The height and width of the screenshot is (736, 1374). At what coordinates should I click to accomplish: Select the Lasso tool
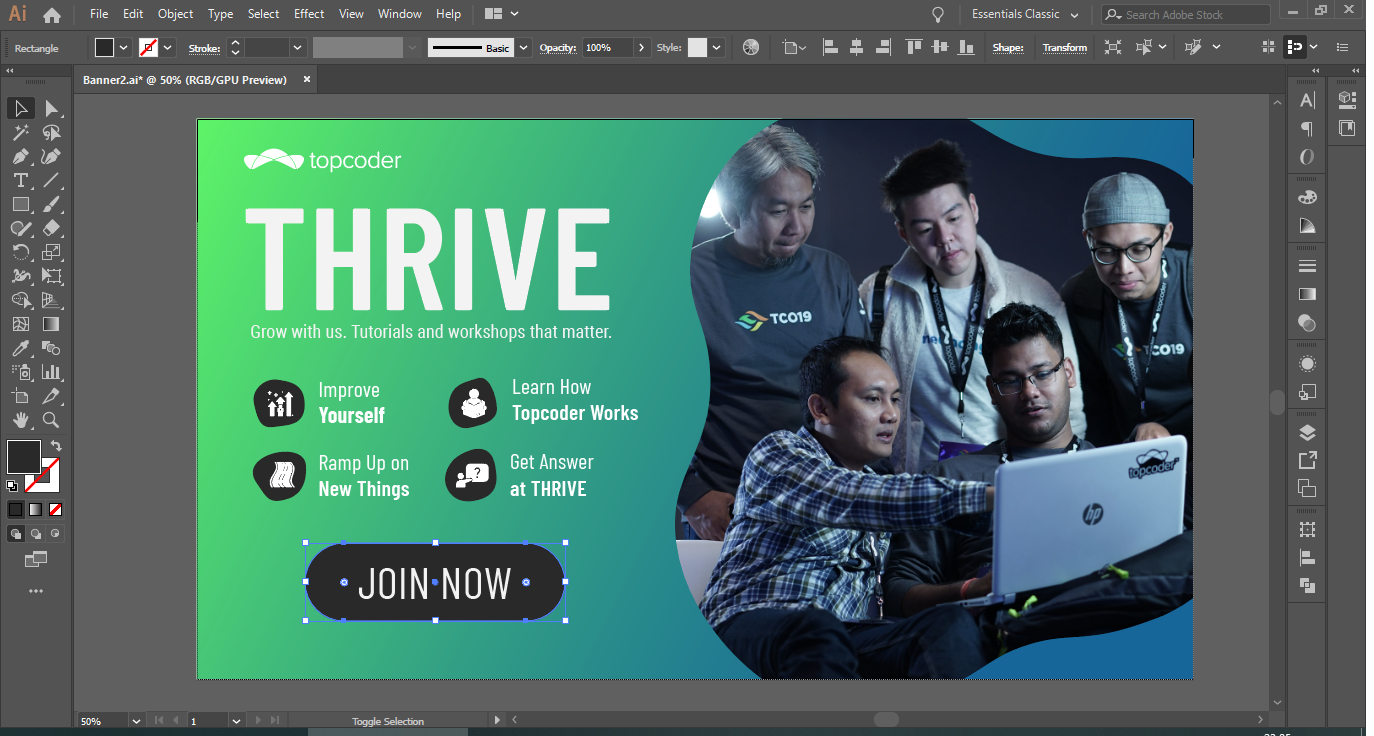tap(51, 132)
